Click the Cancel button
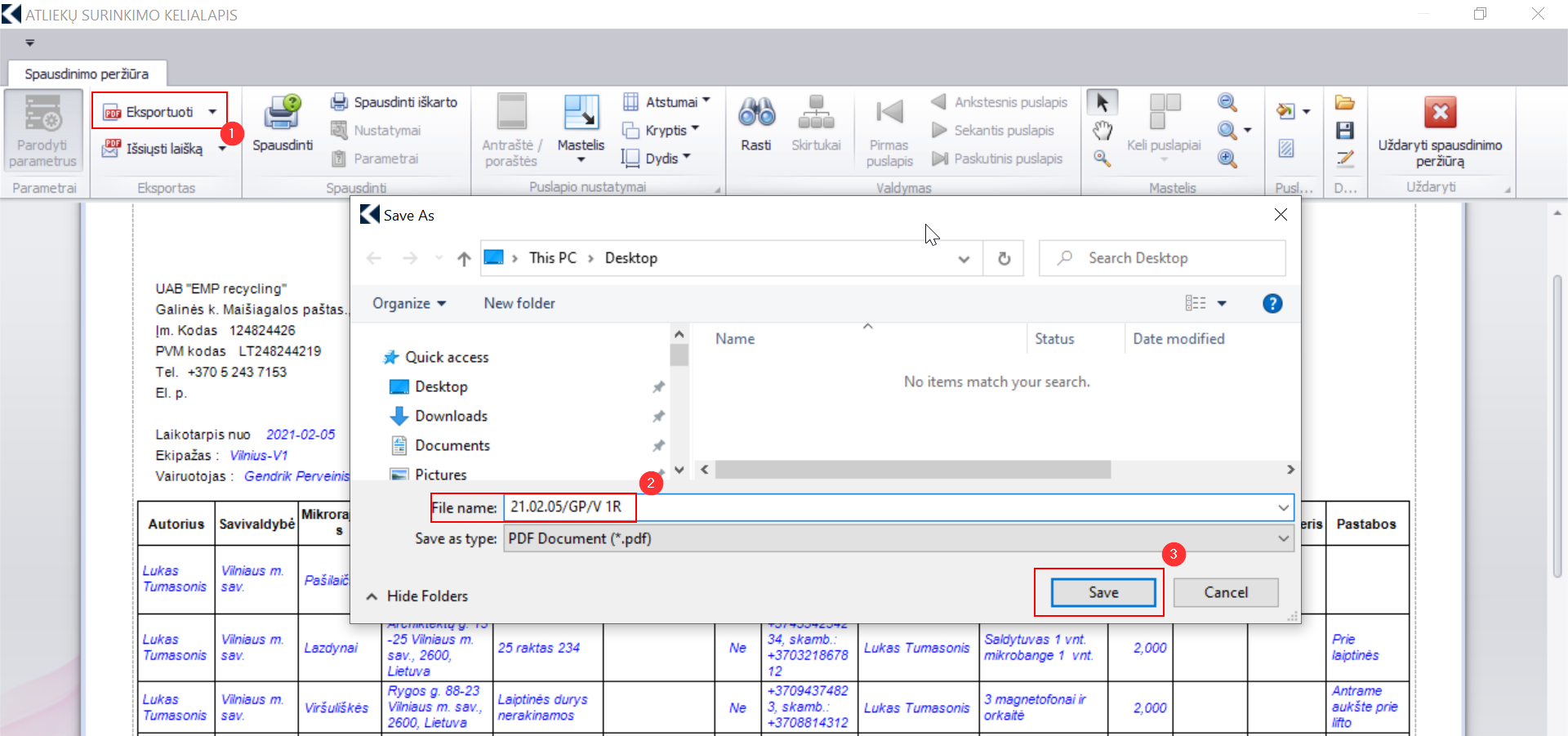Screen dimensions: 1568x736 pos(1225,593)
